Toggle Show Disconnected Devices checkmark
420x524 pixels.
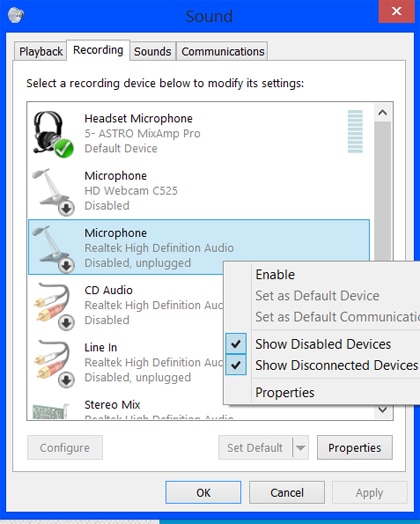(x=236, y=365)
